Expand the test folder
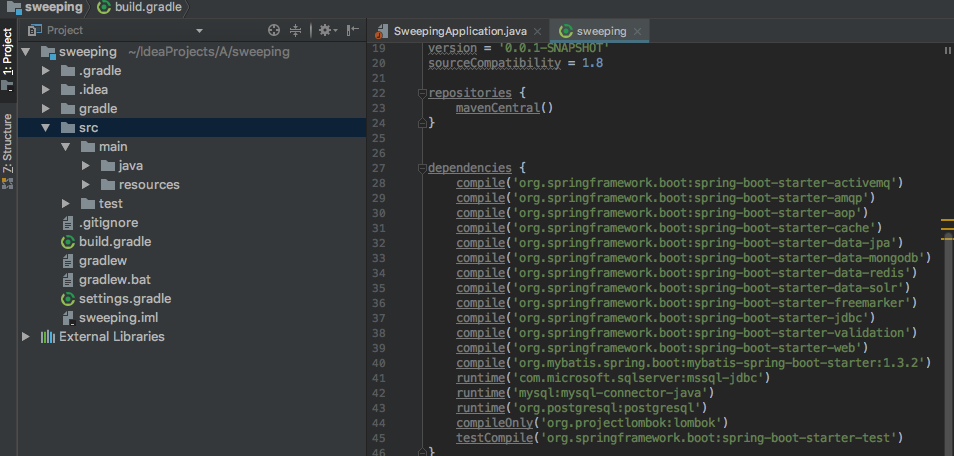Image resolution: width=954 pixels, height=456 pixels. pos(65,204)
